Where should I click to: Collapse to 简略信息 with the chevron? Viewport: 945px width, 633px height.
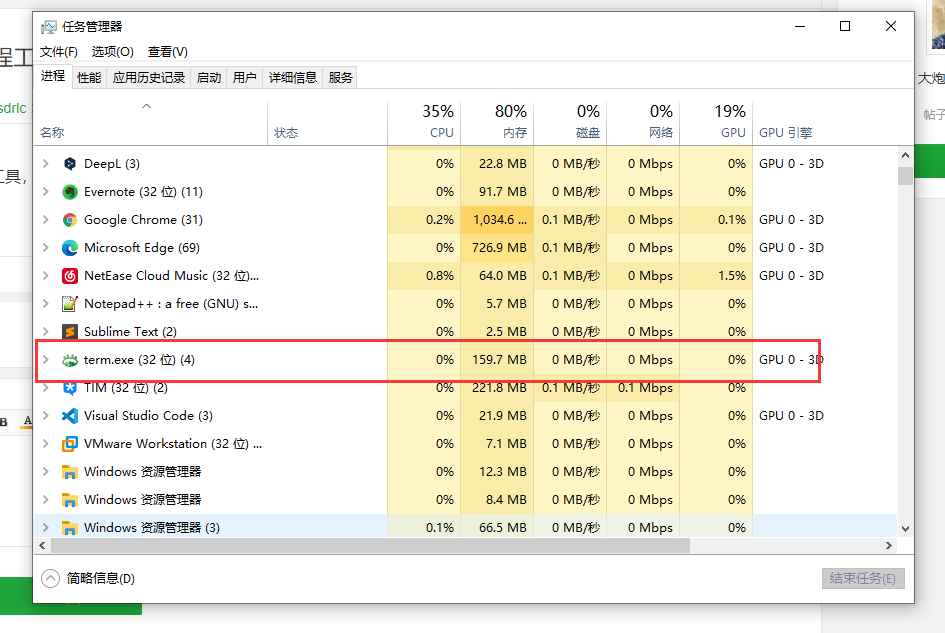click(x=51, y=579)
